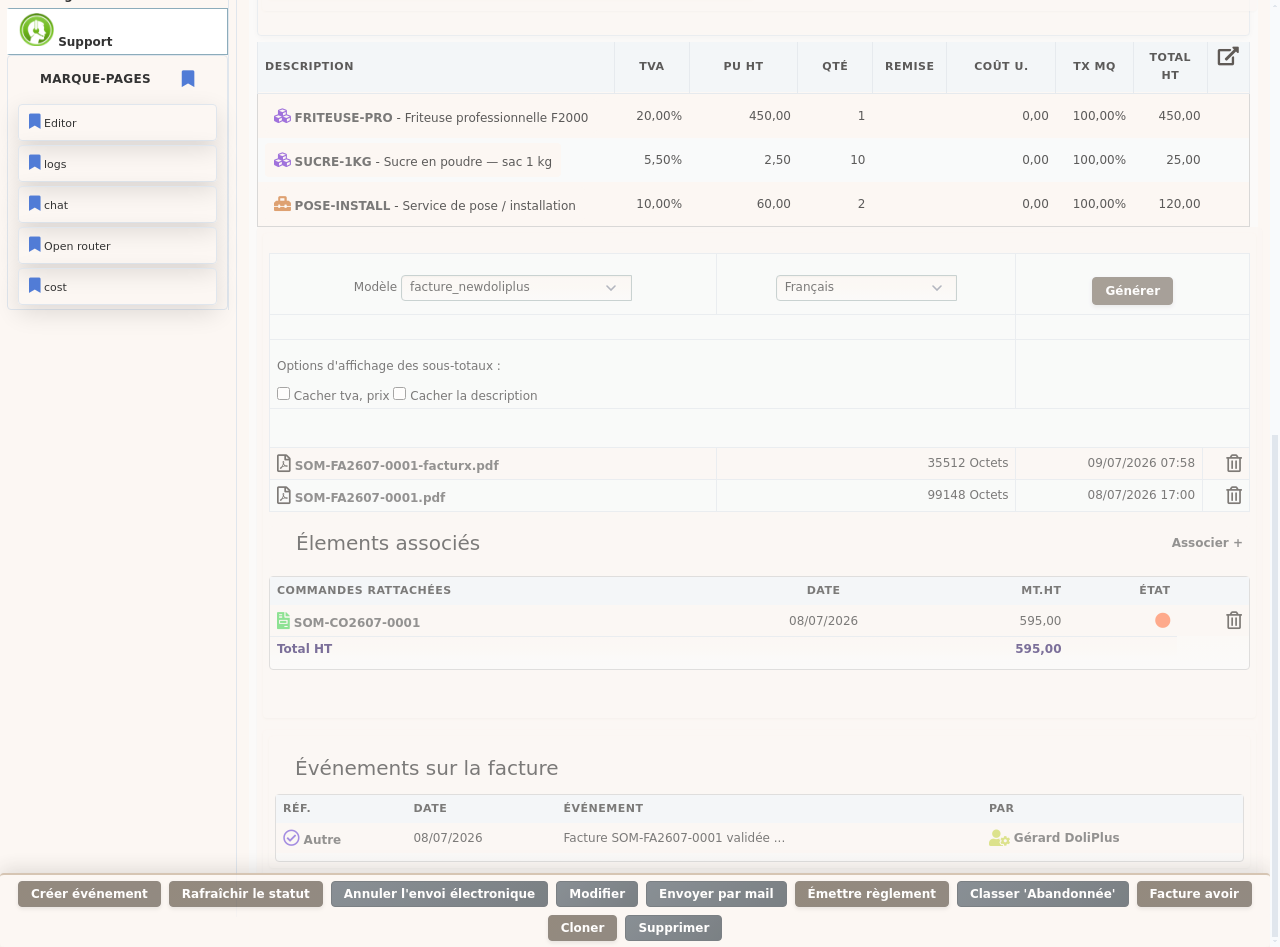Delete SOM-FA2607-0001.pdf with trash icon

point(1234,496)
